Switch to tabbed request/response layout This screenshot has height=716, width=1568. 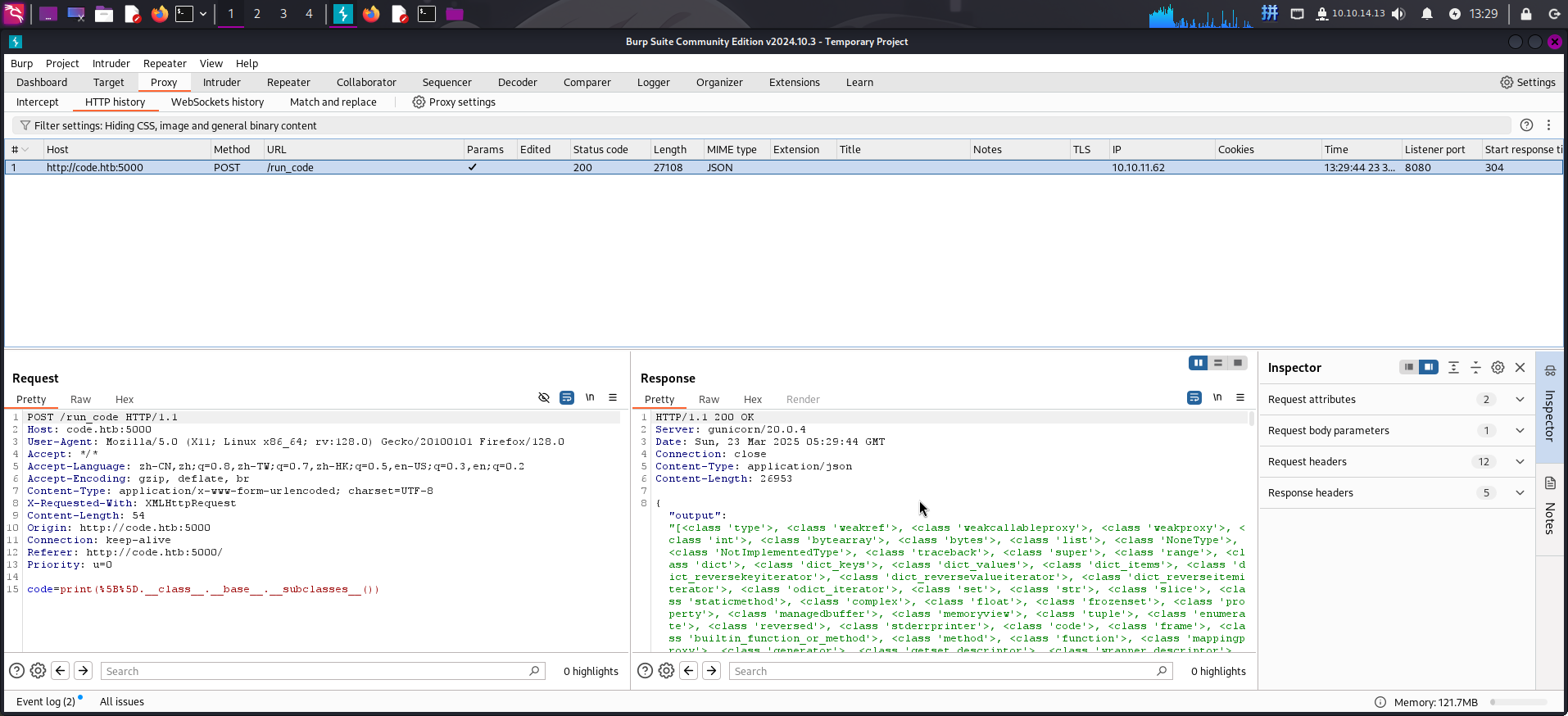point(1238,363)
